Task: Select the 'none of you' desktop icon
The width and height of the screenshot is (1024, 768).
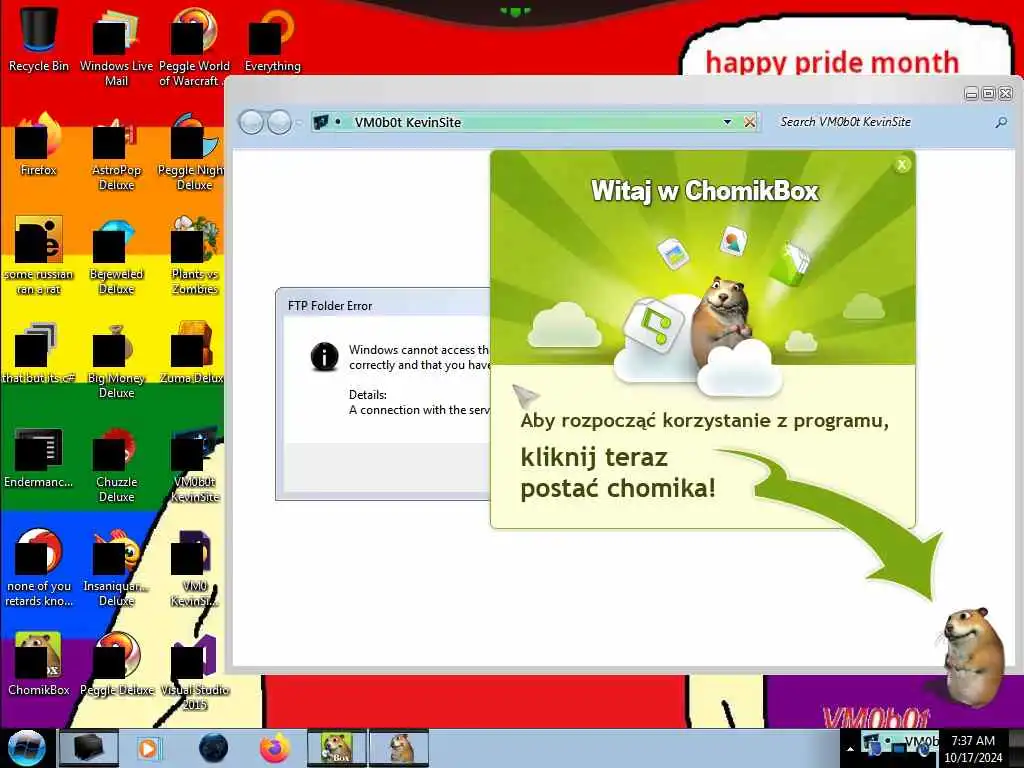Action: [39, 567]
